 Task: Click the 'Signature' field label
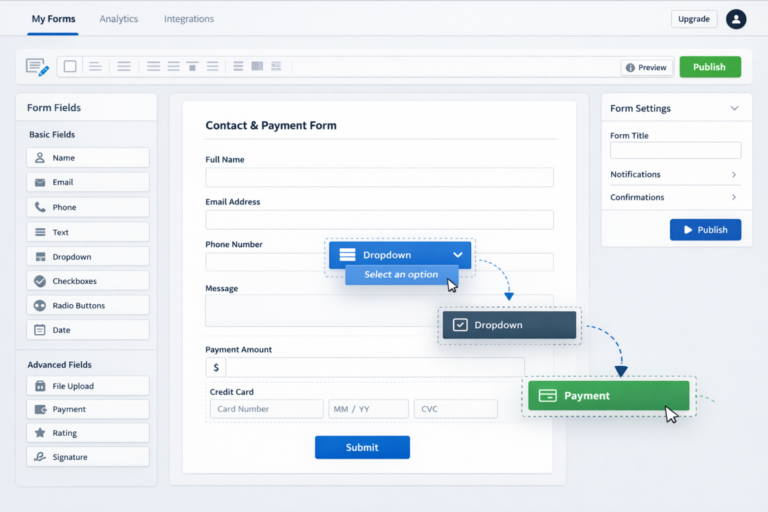[70, 457]
